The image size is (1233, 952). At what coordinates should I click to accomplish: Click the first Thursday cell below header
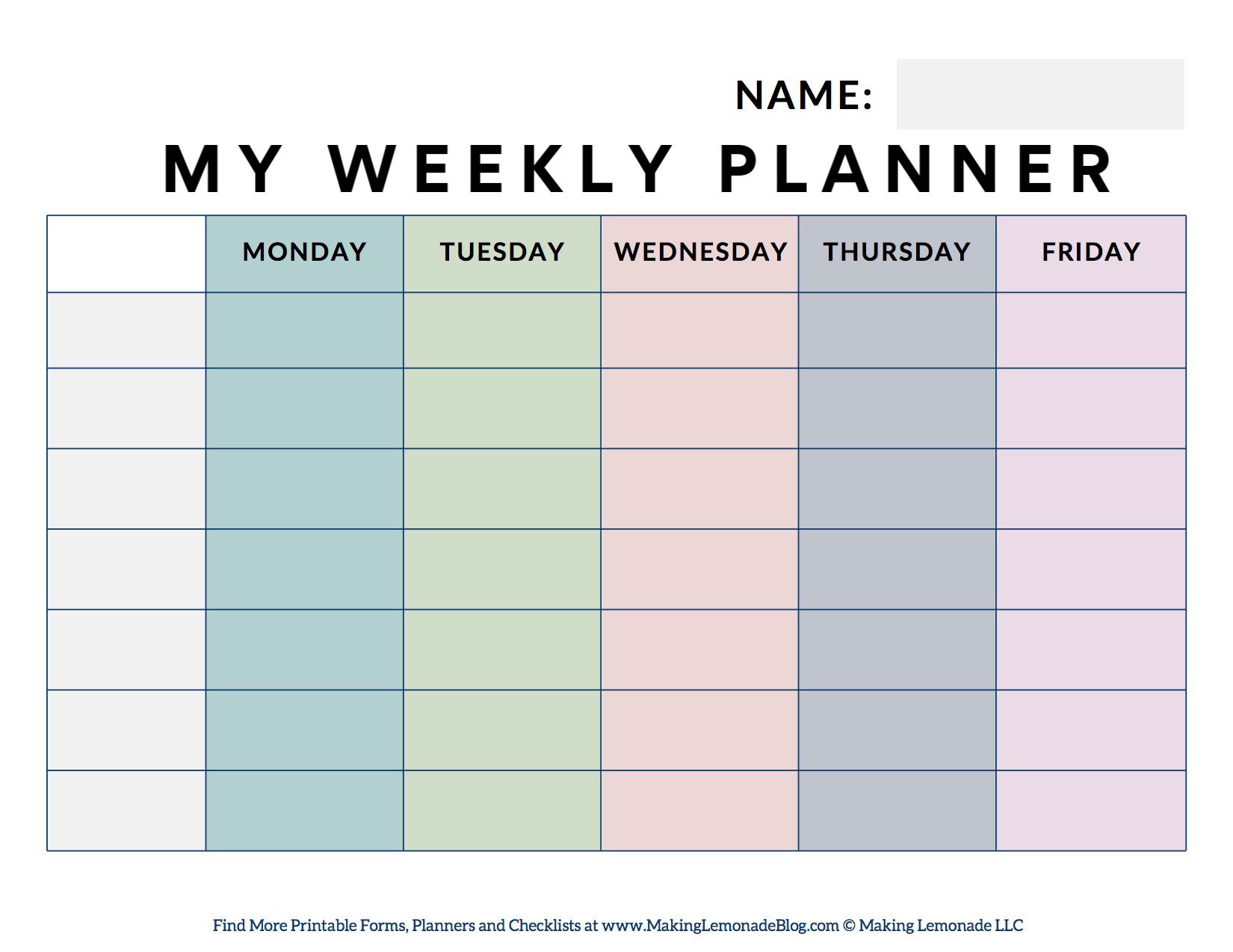coord(897,330)
